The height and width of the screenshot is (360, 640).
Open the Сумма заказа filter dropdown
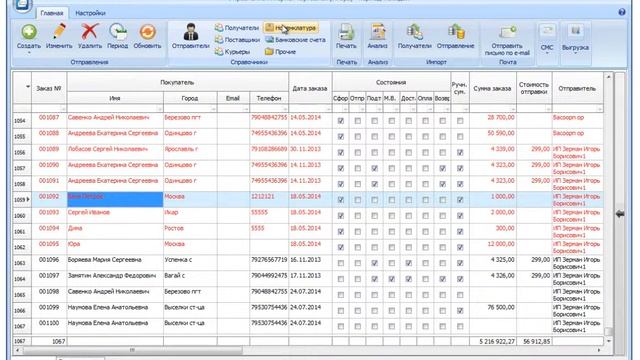[x=513, y=109]
